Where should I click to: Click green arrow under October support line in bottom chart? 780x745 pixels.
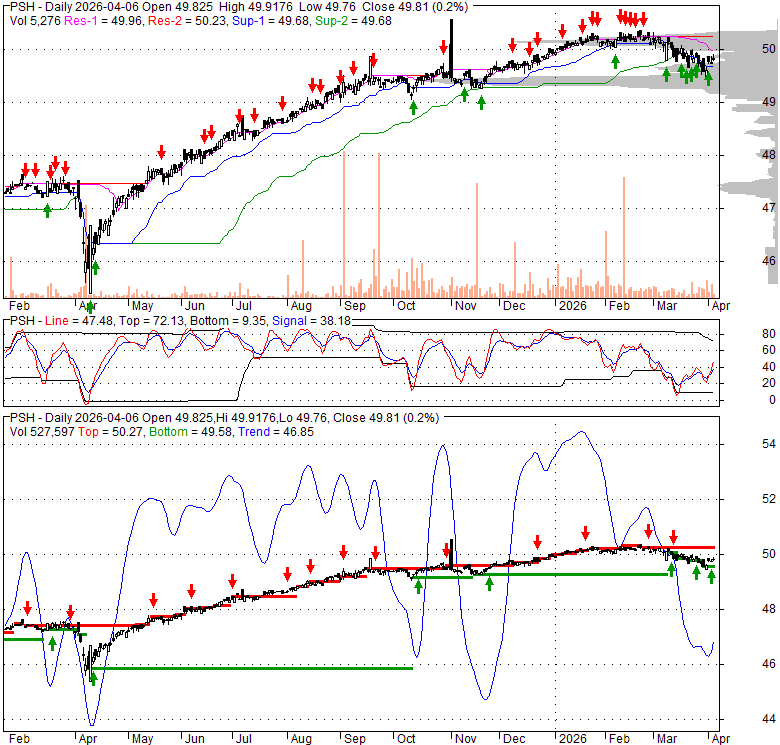418,585
